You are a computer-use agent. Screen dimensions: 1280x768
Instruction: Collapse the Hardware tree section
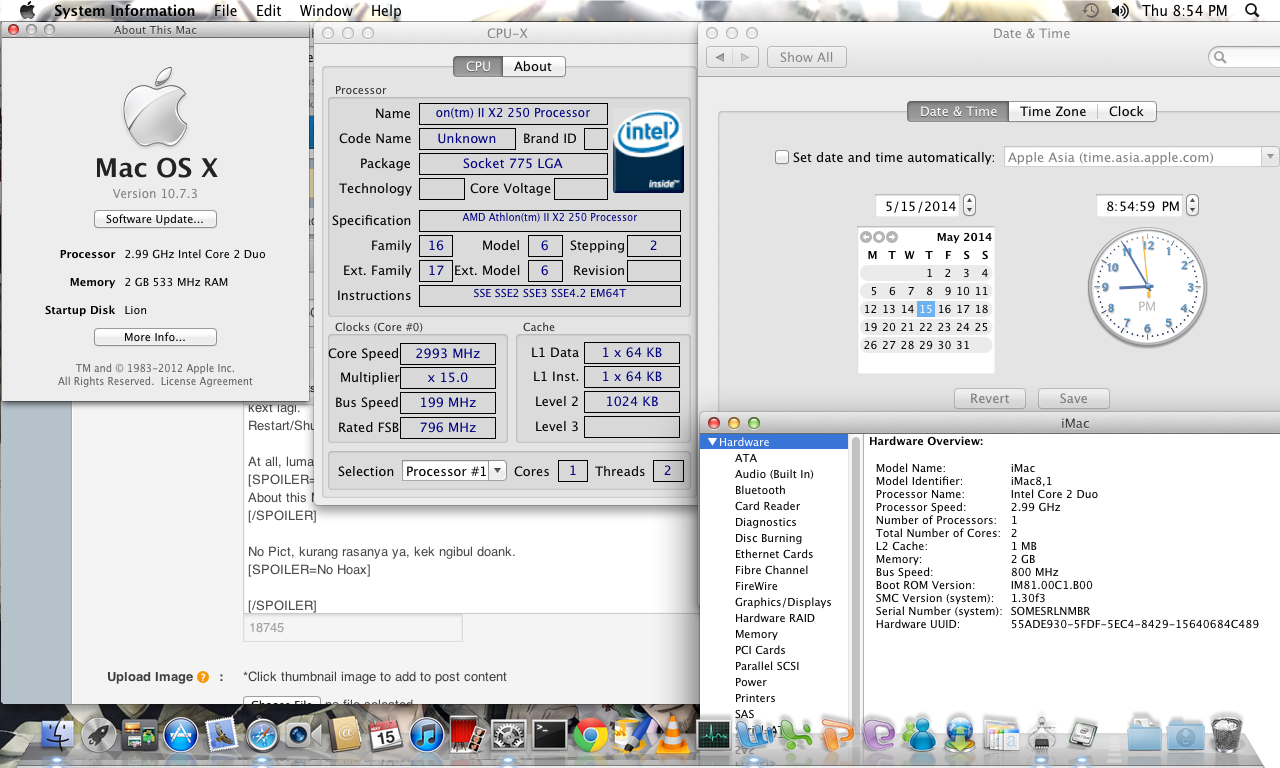click(x=712, y=442)
